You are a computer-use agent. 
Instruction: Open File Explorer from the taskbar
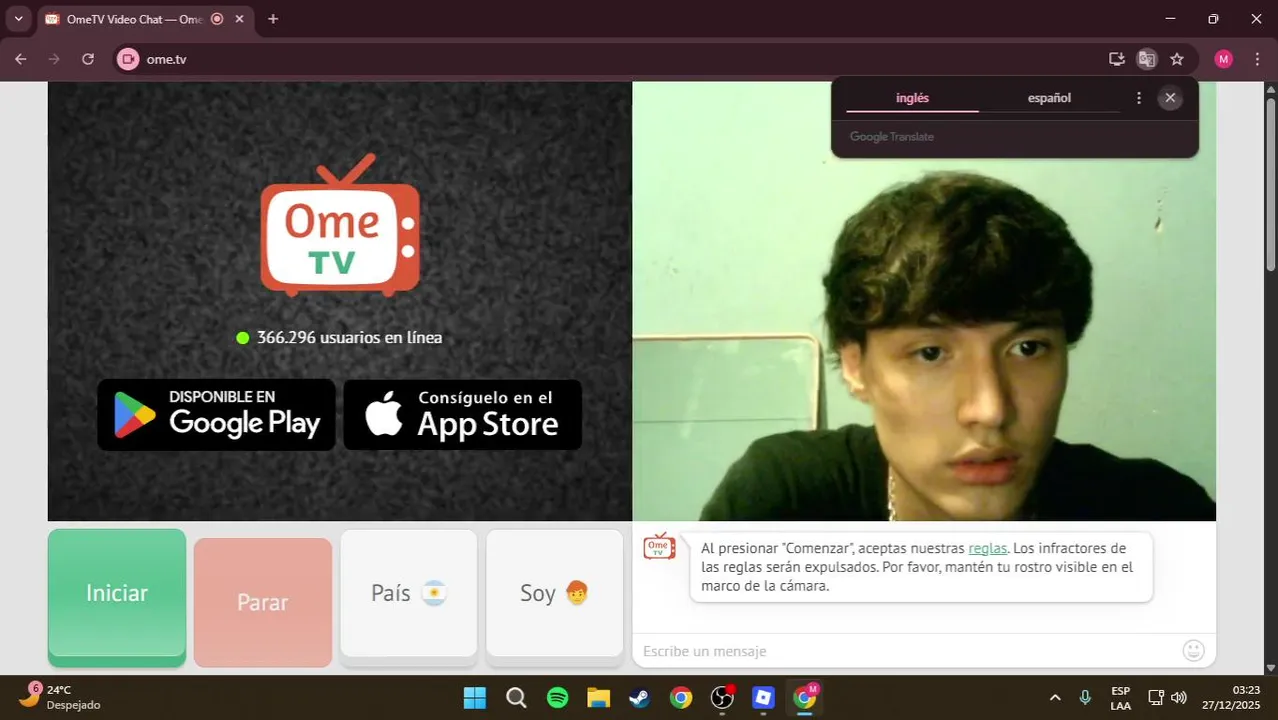598,698
